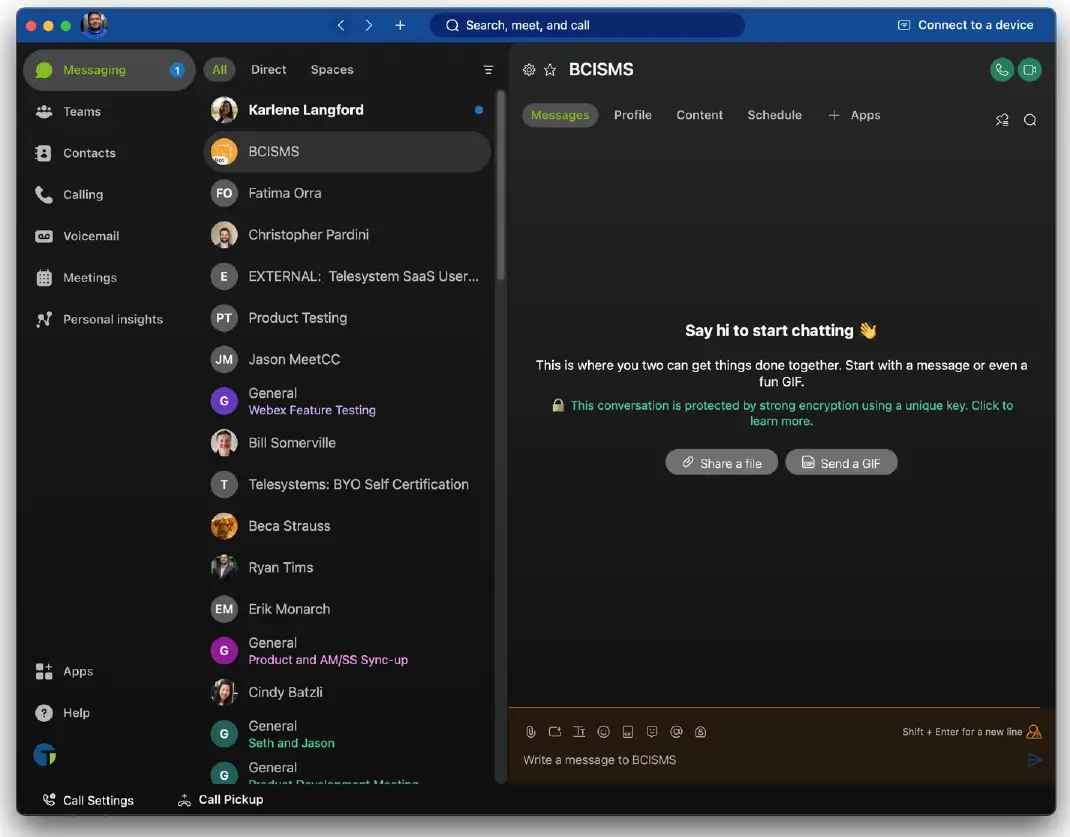Click Connect to a device
1070x837 pixels.
click(966, 25)
